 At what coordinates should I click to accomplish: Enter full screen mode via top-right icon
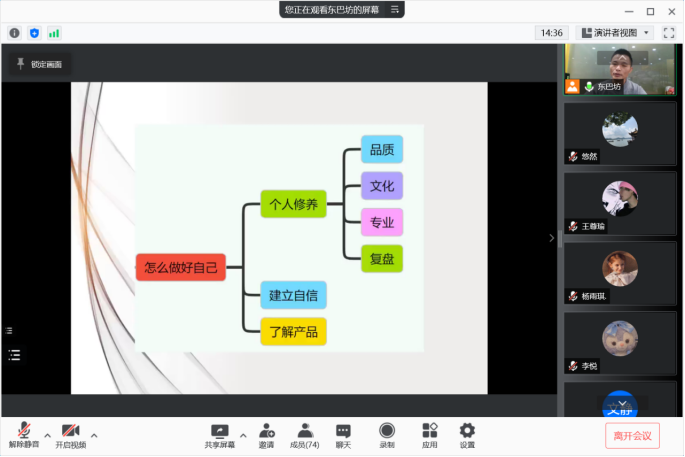[x=669, y=33]
